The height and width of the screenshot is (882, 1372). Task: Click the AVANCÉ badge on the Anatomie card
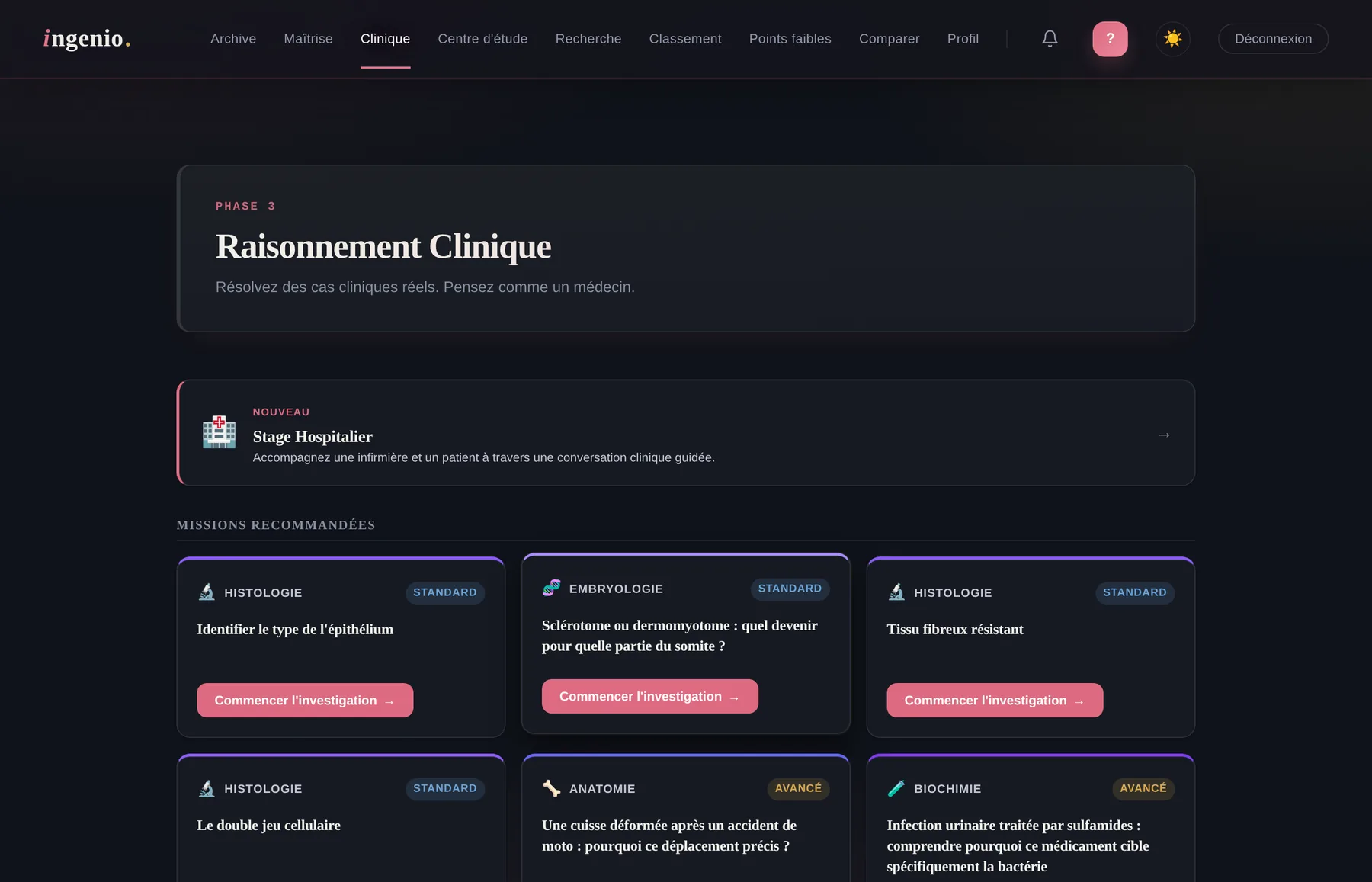[798, 788]
